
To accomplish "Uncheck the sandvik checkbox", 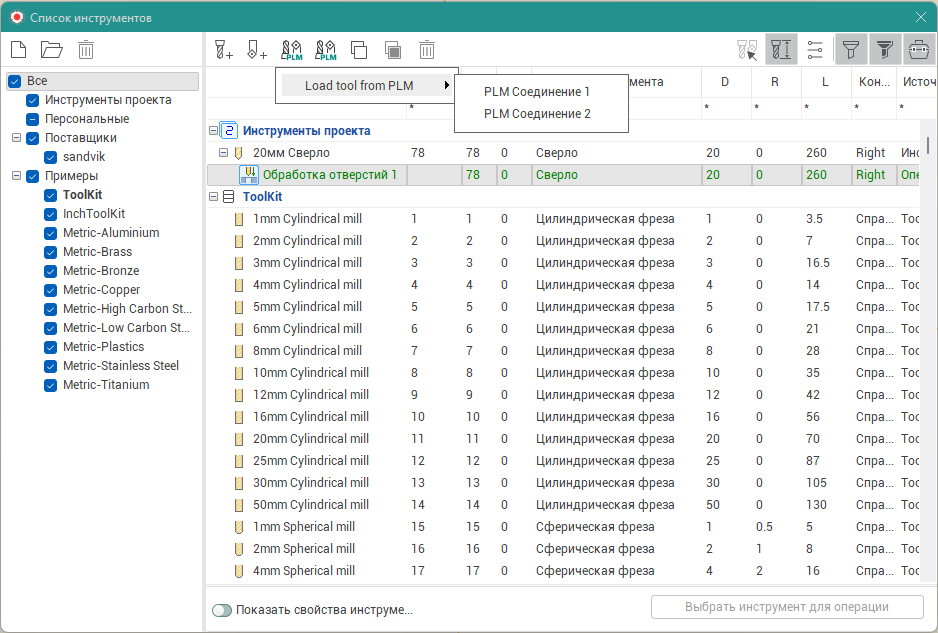I will pos(52,157).
